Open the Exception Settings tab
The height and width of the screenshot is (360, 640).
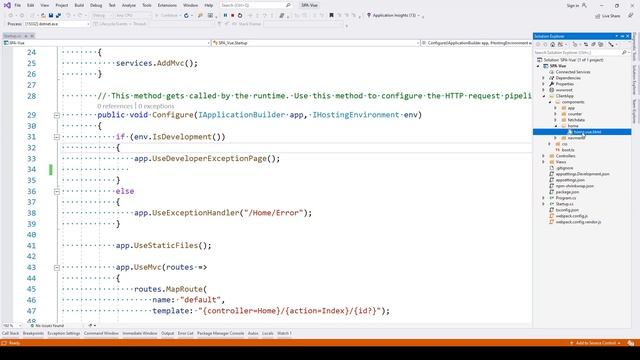(x=64, y=333)
